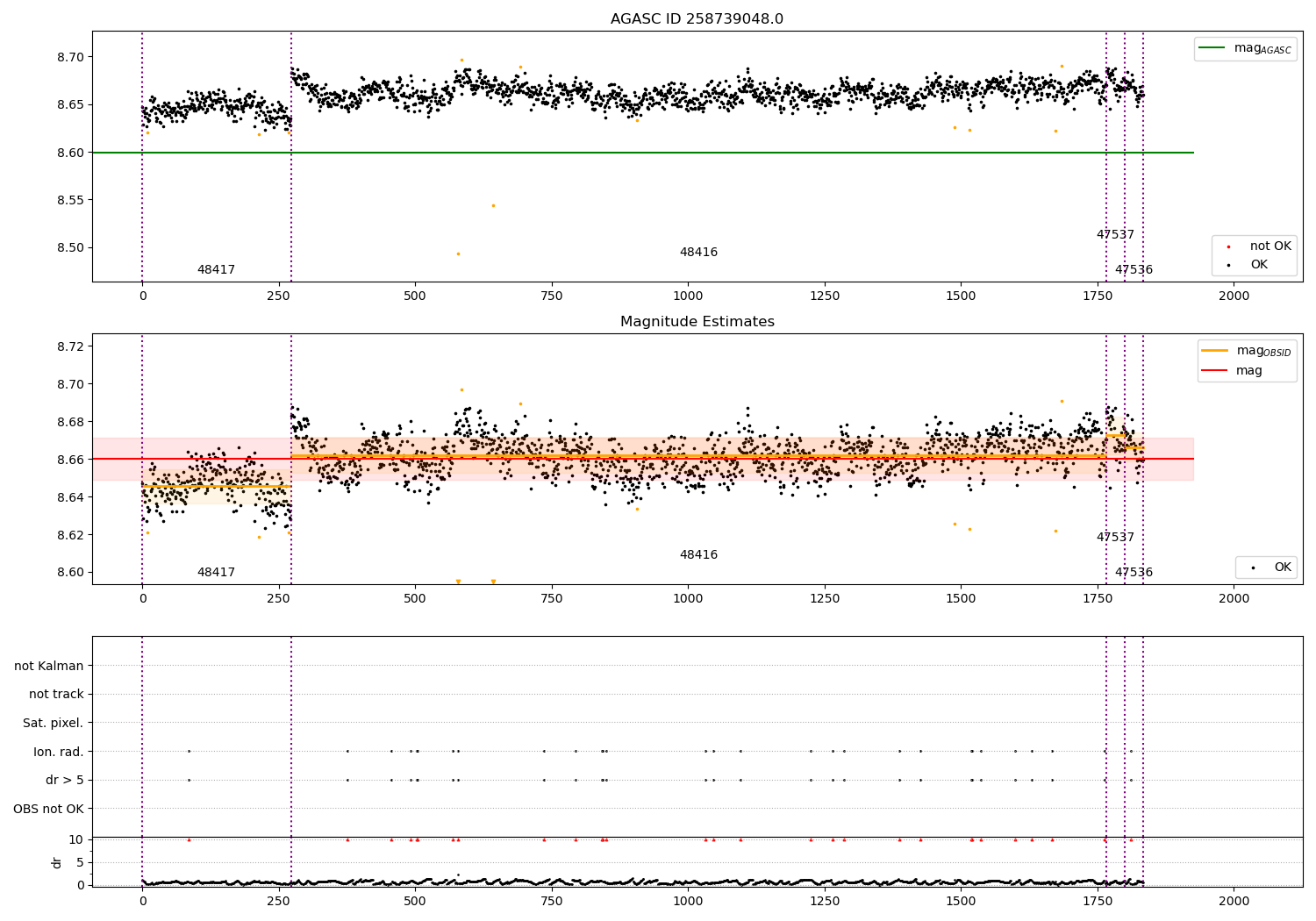Click the "8.65" y-axis tick of the top plot

pyautogui.click(x=70, y=105)
